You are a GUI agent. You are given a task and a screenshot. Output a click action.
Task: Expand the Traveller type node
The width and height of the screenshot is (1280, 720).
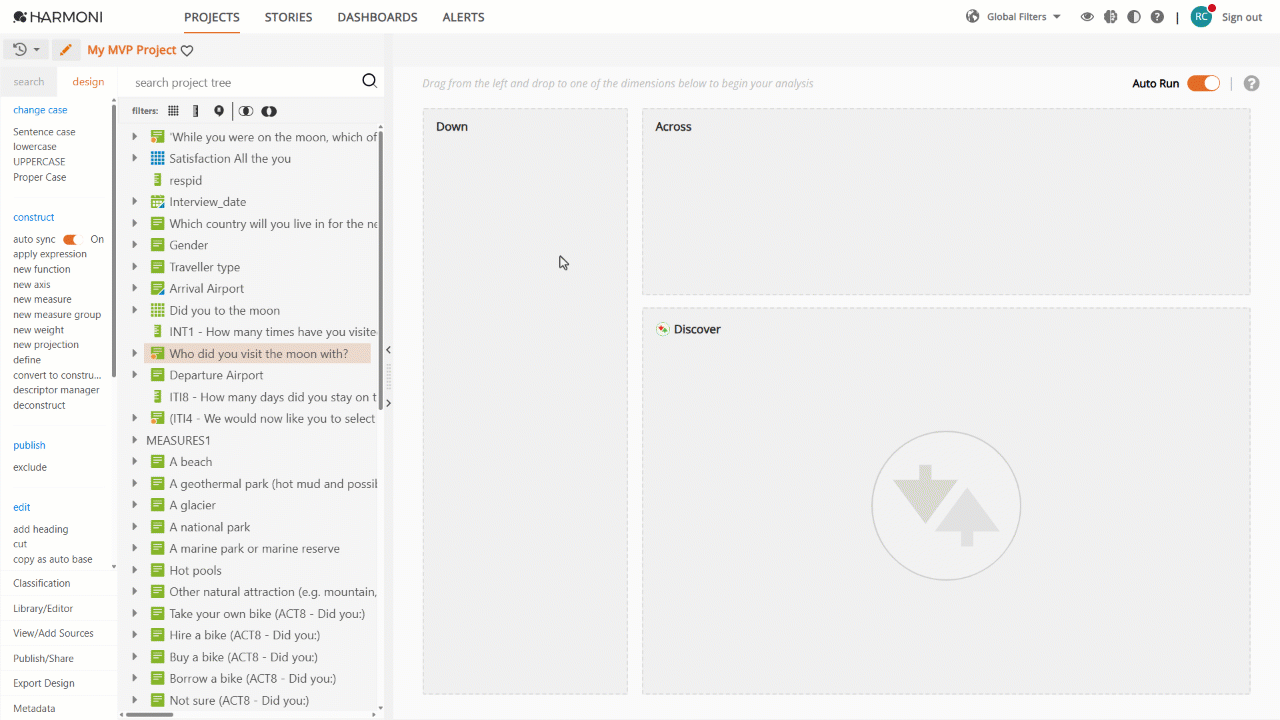pyautogui.click(x=135, y=267)
